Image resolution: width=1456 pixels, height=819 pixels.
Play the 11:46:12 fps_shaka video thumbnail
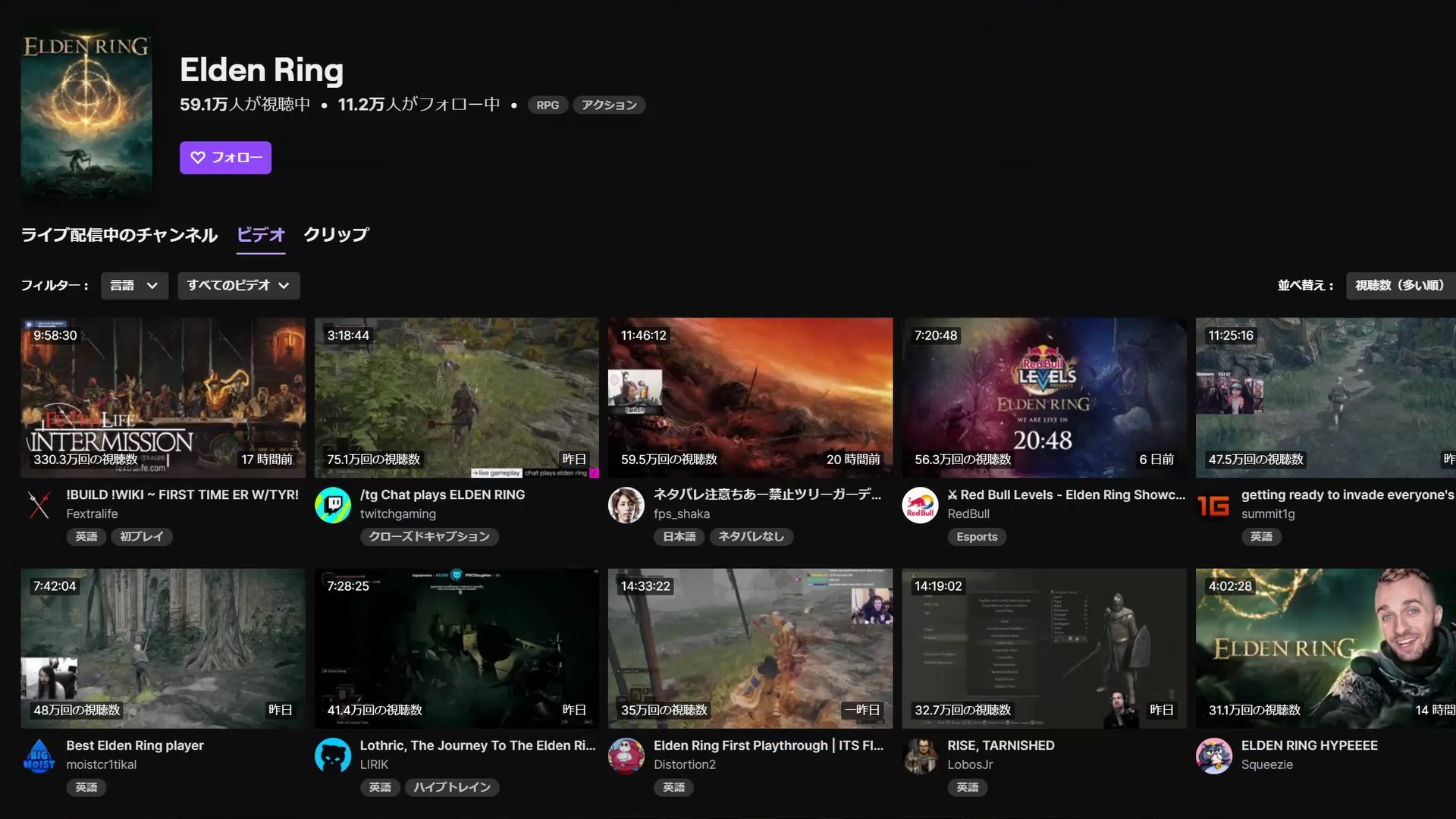pyautogui.click(x=750, y=397)
